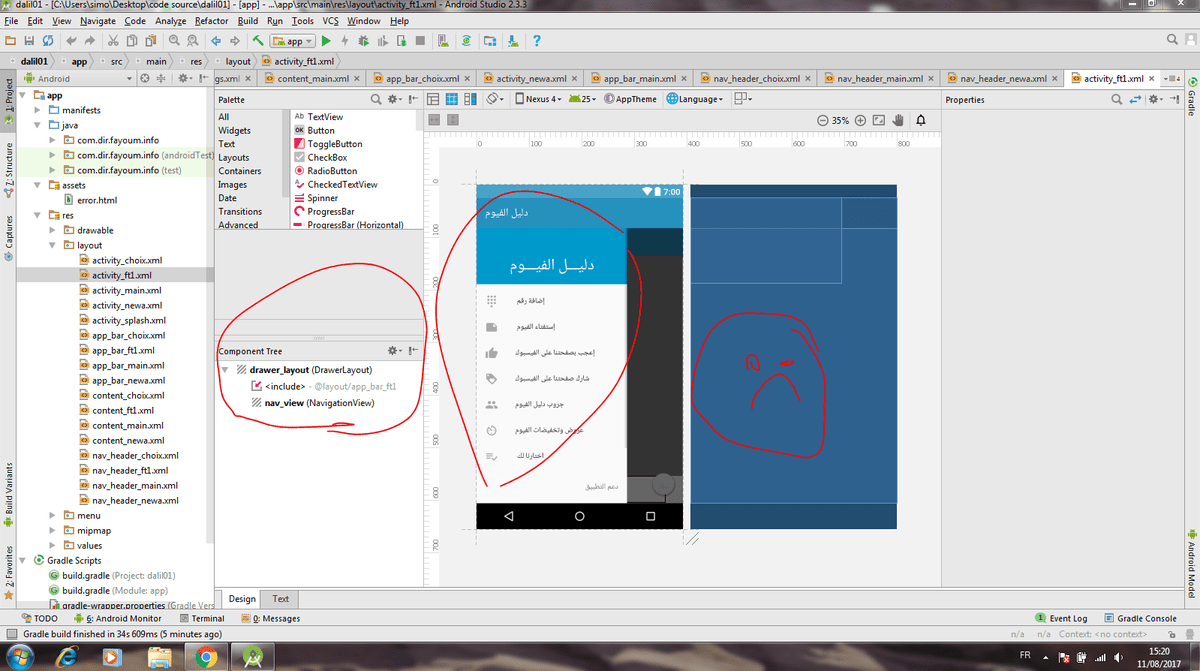The width and height of the screenshot is (1200, 671).
Task: Switch to Blueprint view mode
Action: click(x=452, y=99)
